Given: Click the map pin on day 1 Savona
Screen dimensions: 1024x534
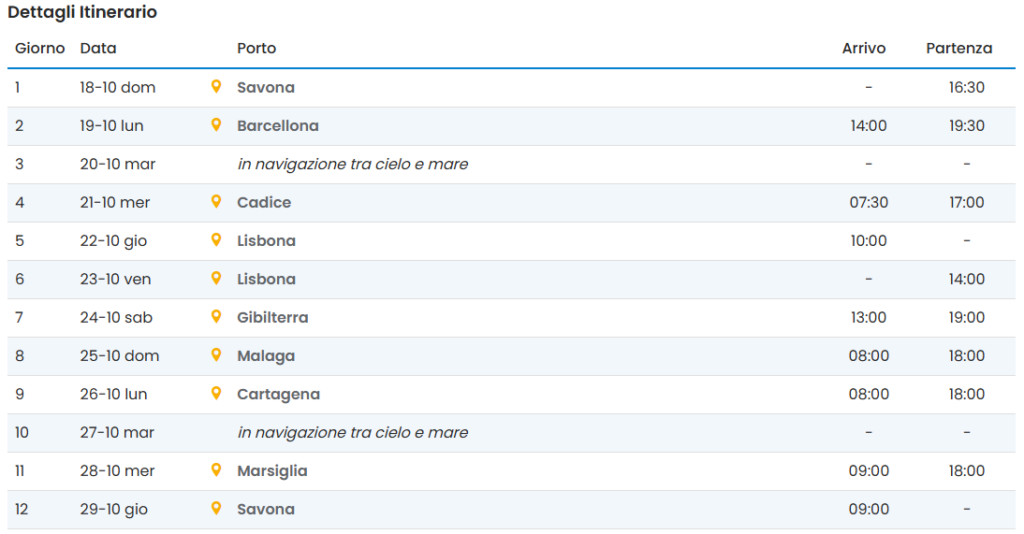Looking at the screenshot, I should pos(216,87).
